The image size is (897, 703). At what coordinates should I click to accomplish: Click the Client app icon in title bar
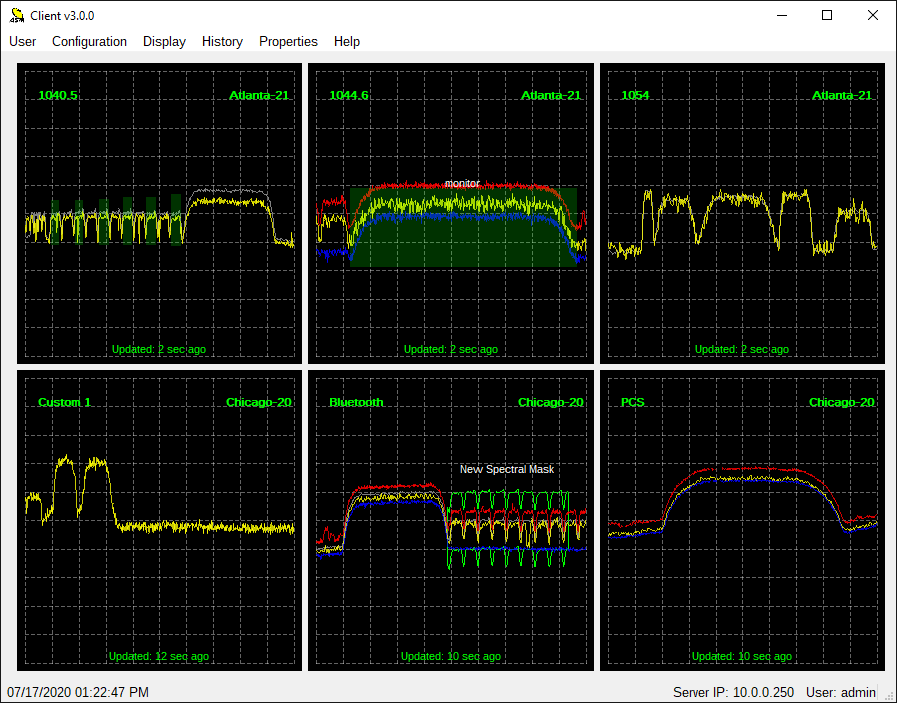point(17,15)
